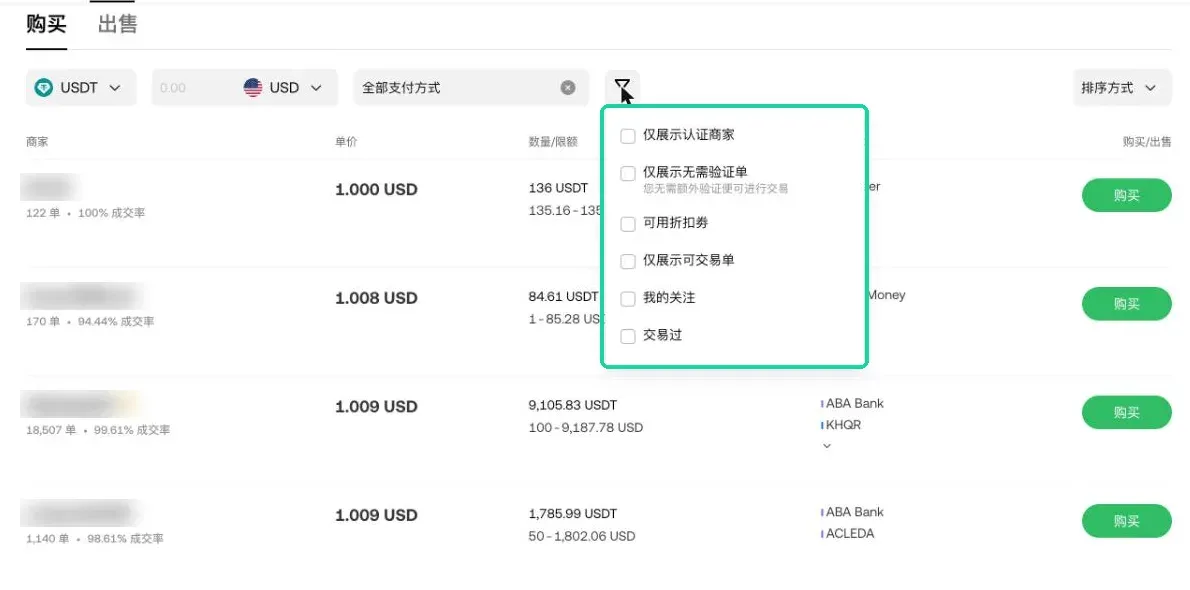The width and height of the screenshot is (1190, 590).
Task: Expand more payment methods below KHQR
Action: tap(826, 446)
